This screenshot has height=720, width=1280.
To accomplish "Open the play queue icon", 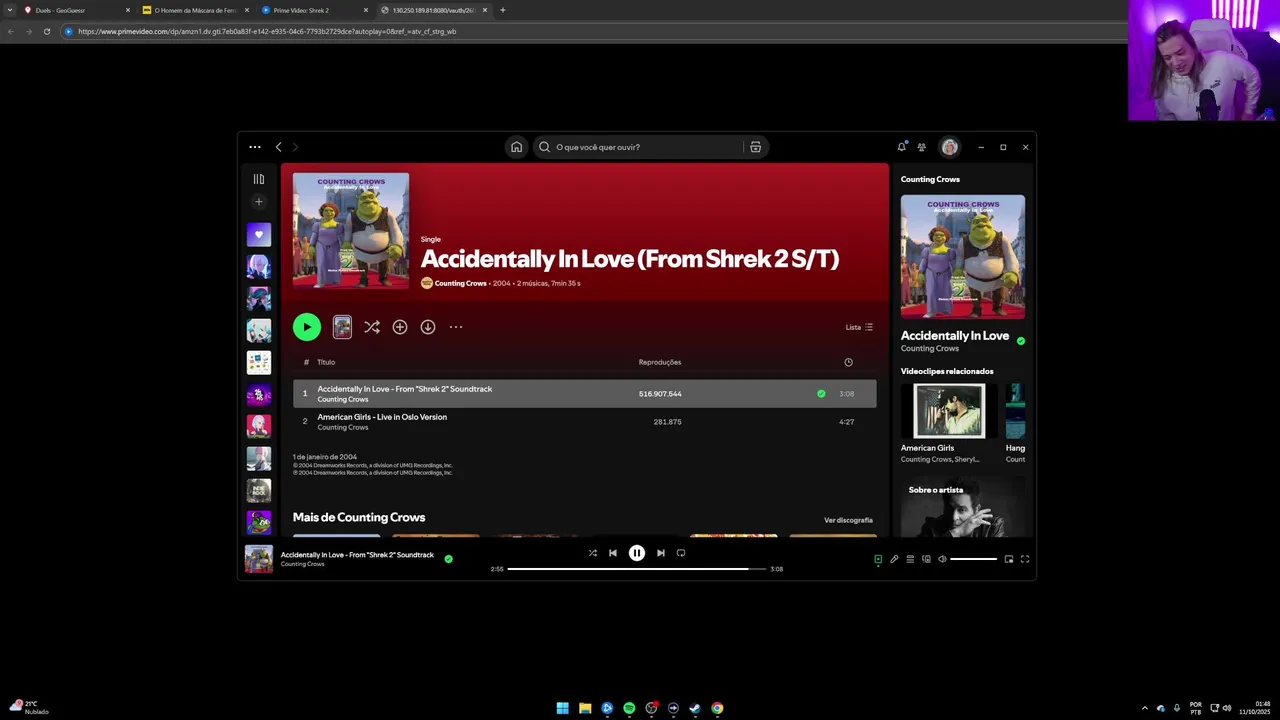I will [x=910, y=559].
